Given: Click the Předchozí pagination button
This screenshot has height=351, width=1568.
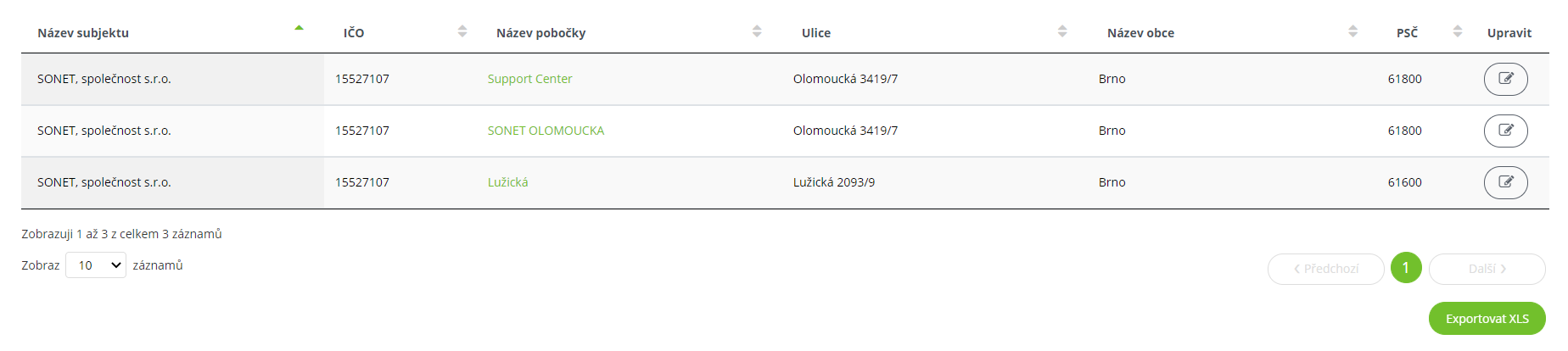Looking at the screenshot, I should click(1325, 269).
